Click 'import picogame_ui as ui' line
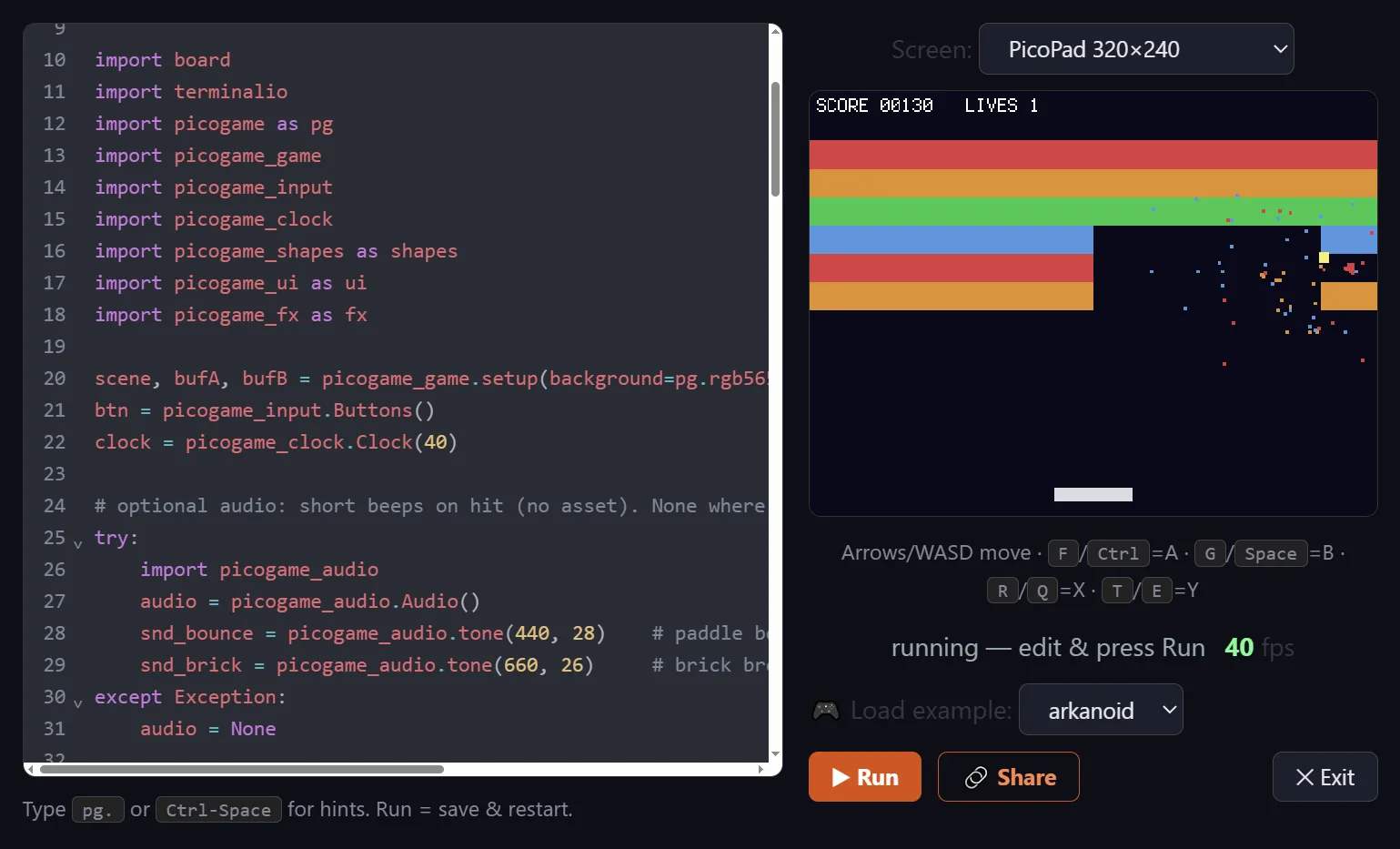 (x=231, y=283)
